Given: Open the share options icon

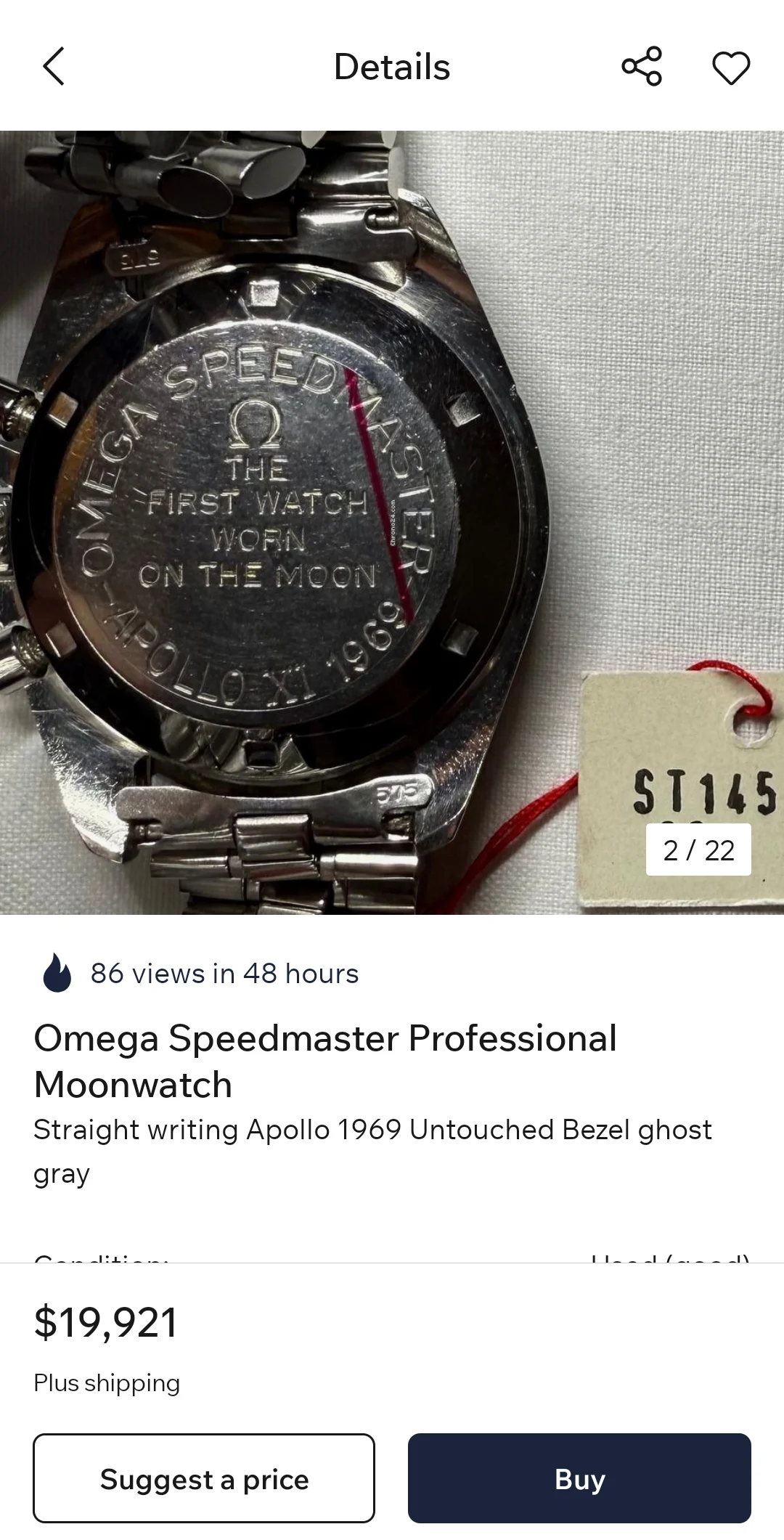Looking at the screenshot, I should [x=642, y=67].
